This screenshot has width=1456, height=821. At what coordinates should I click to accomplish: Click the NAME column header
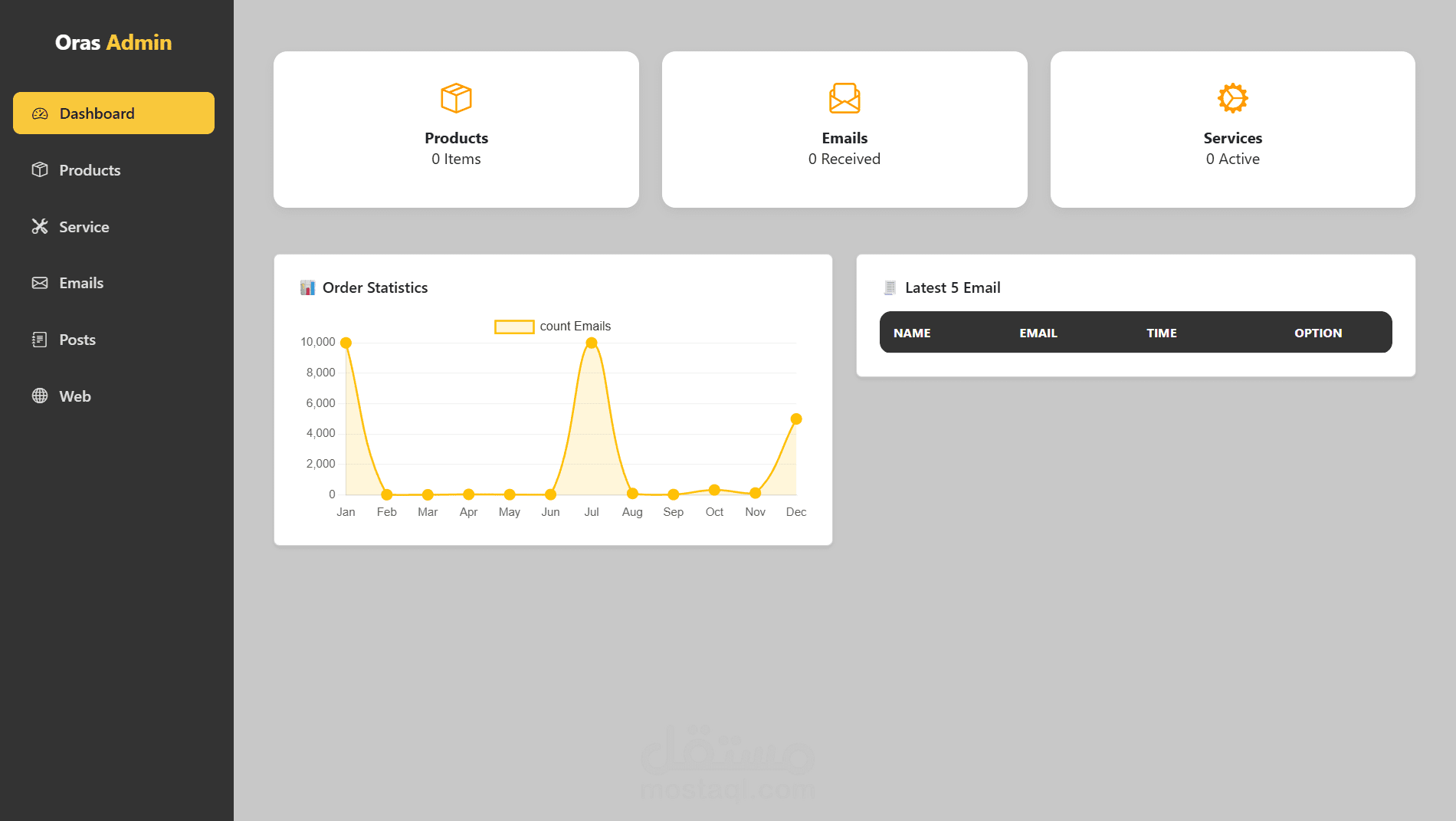click(912, 333)
